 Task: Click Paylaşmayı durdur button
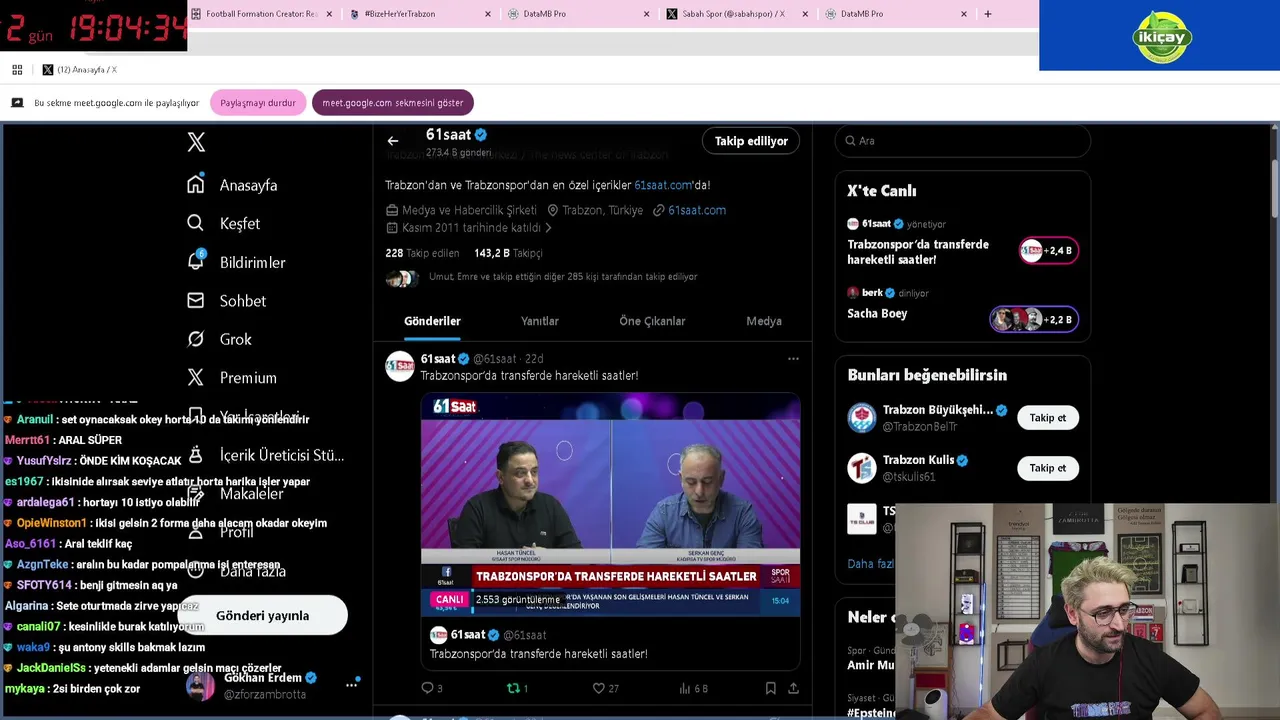pos(258,103)
